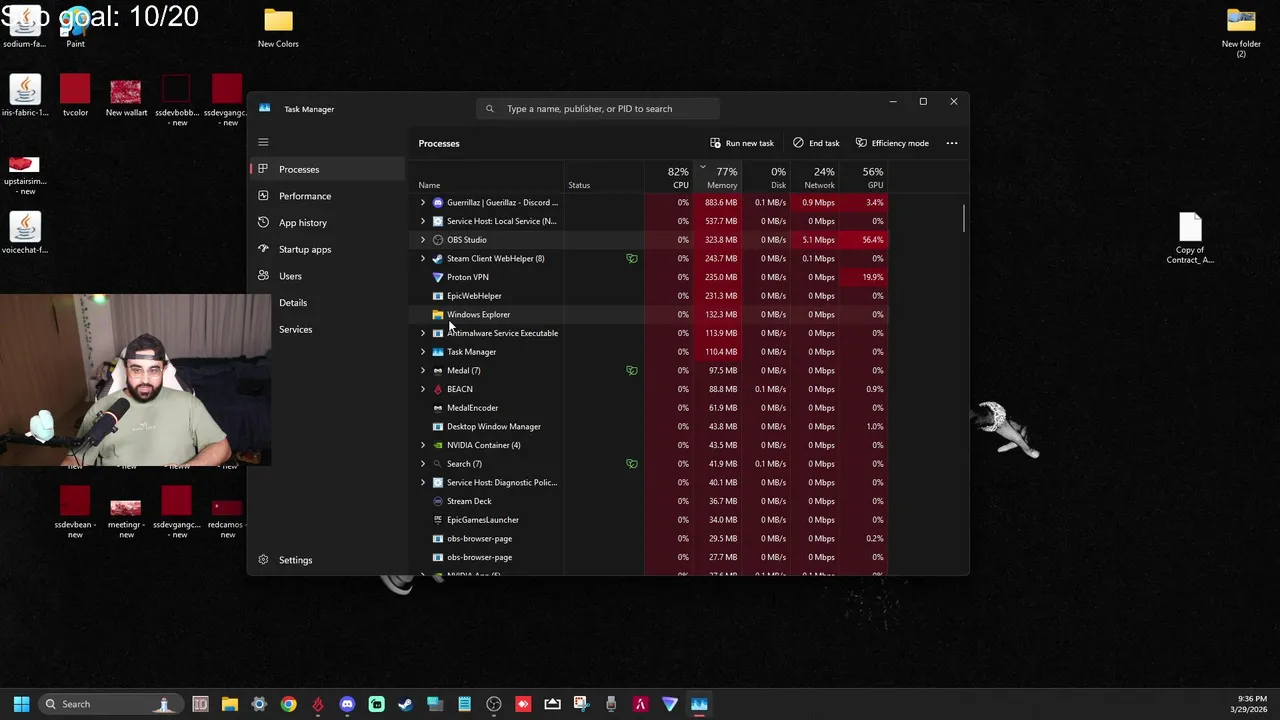Image resolution: width=1280 pixels, height=720 pixels.
Task: Sort by the Network column header
Action: tap(815, 177)
